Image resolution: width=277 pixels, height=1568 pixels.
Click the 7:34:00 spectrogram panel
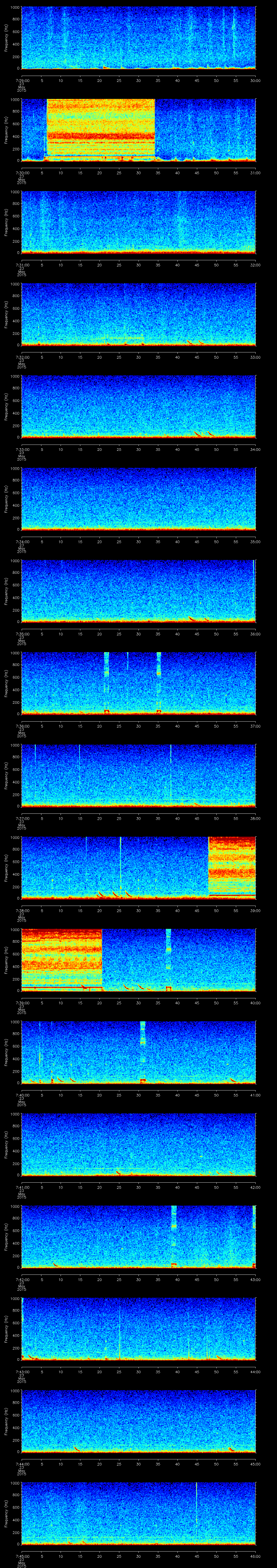coord(139,499)
